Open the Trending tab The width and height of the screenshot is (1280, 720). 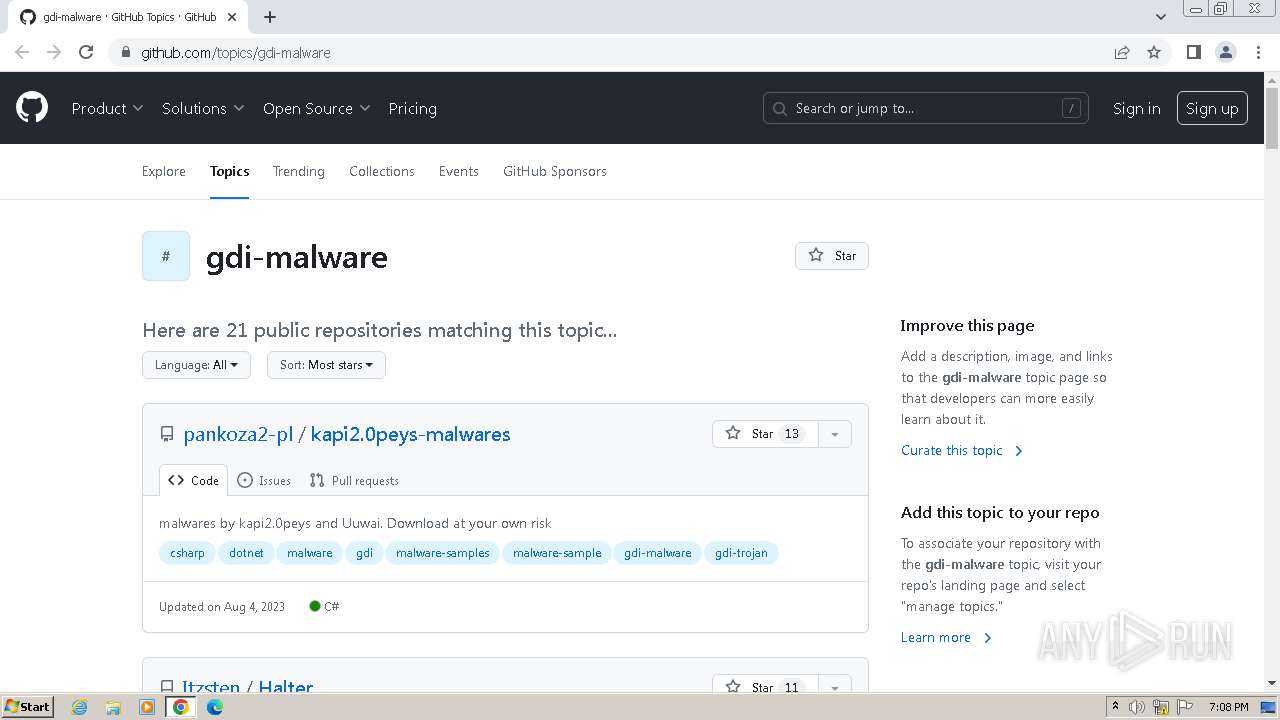pyautogui.click(x=299, y=171)
